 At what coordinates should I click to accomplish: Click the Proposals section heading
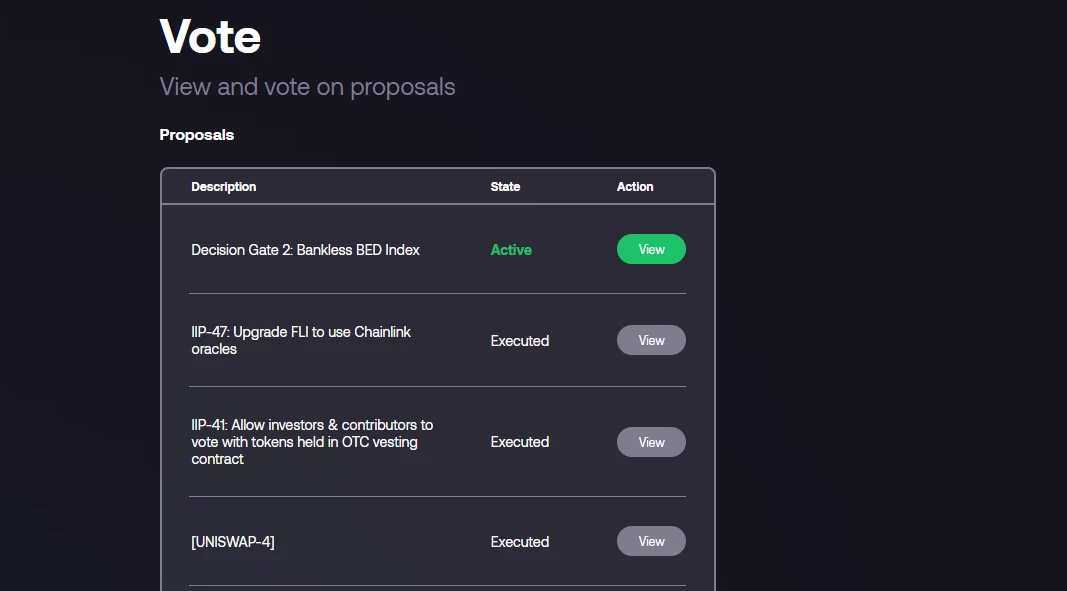pos(197,135)
